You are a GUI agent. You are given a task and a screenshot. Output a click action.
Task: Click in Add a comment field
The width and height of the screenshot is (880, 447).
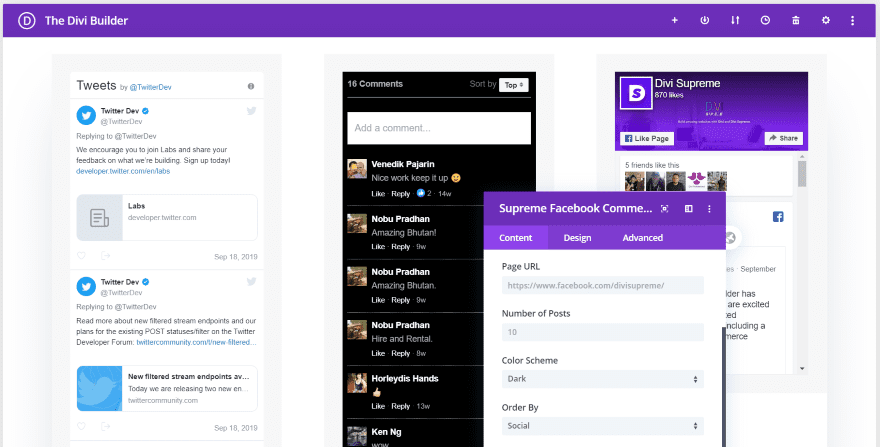tap(439, 128)
